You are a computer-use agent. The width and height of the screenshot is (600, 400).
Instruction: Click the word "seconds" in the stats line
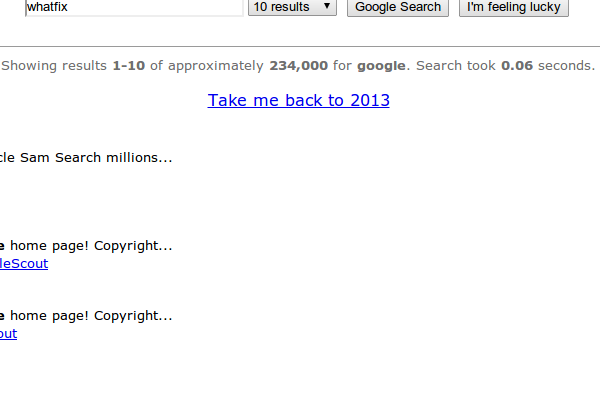point(564,65)
